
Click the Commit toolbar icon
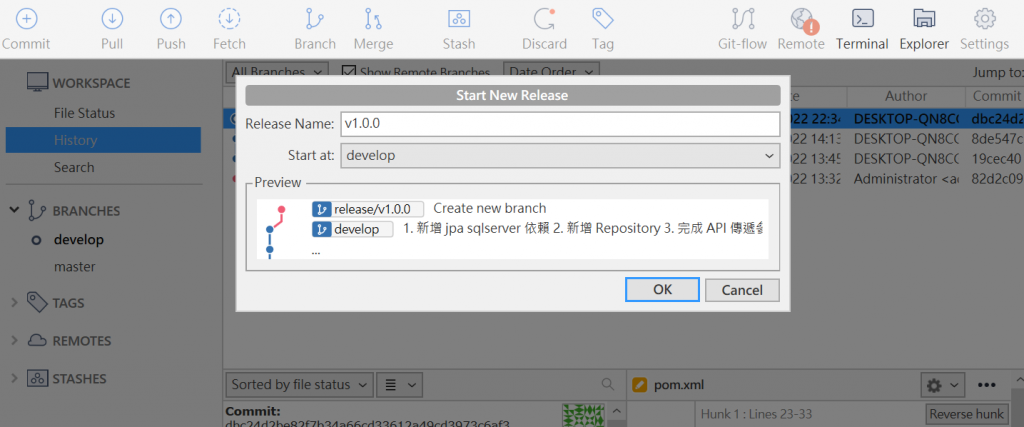click(26, 19)
